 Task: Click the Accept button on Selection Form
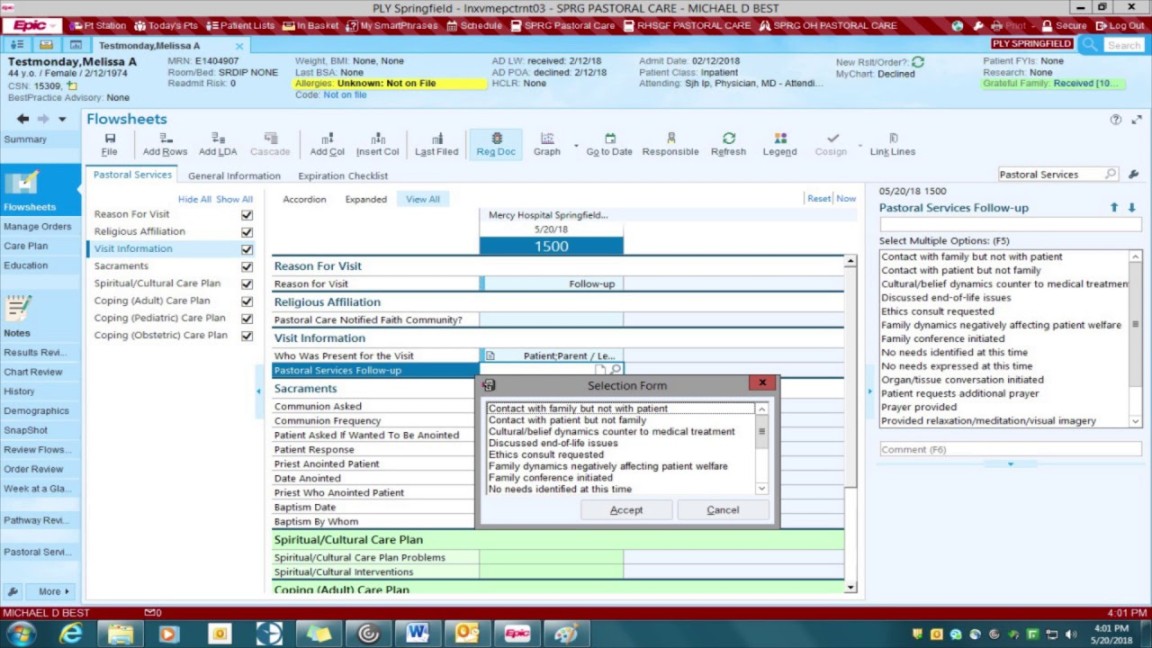626,509
